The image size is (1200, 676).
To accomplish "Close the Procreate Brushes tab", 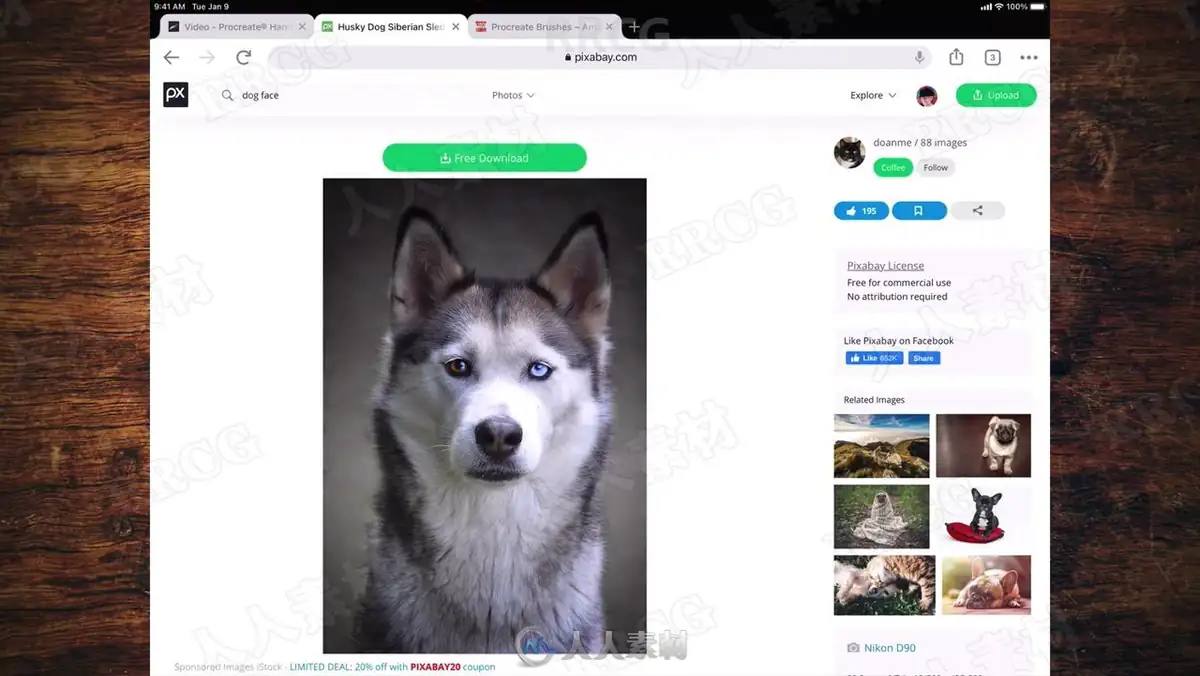I will 610,27.
